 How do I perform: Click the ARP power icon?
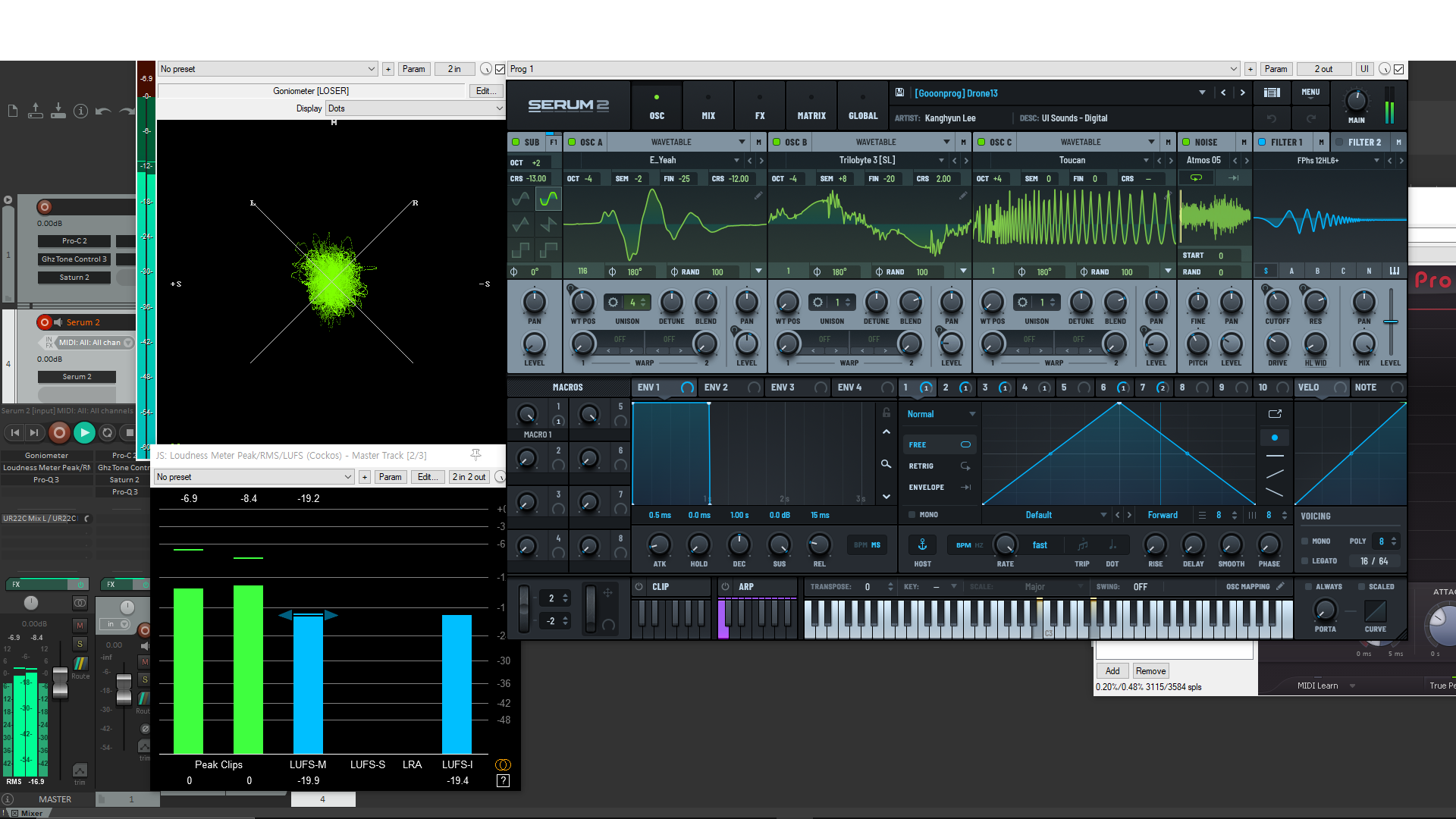pyautogui.click(x=725, y=587)
